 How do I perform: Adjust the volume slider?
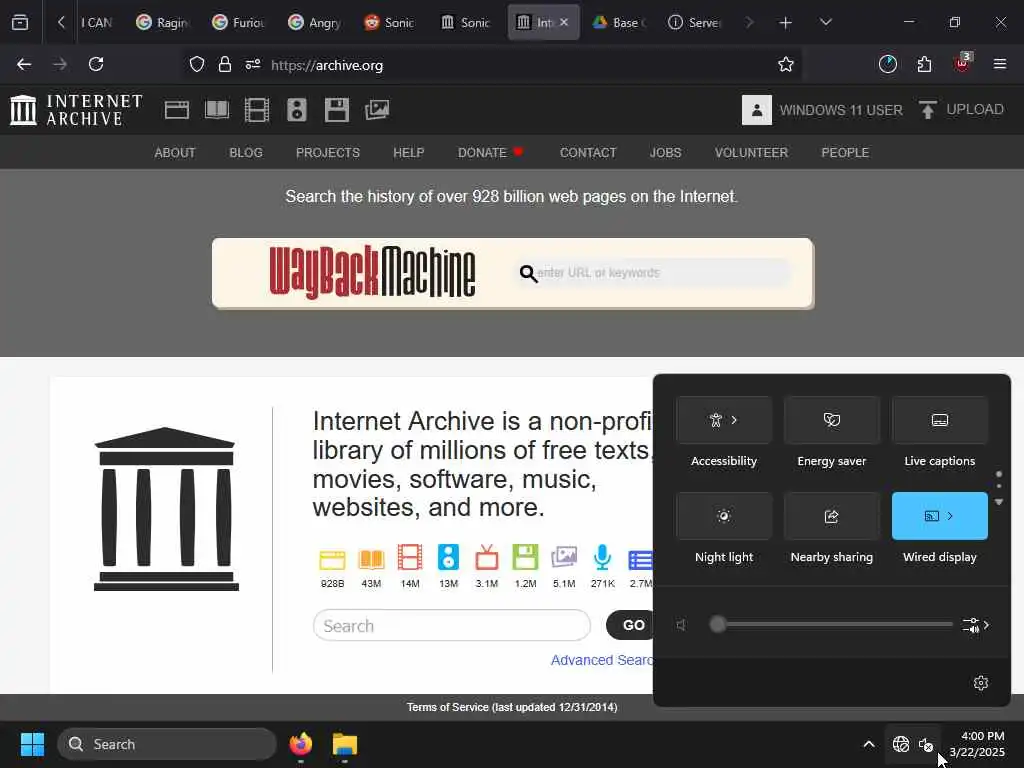tap(831, 624)
